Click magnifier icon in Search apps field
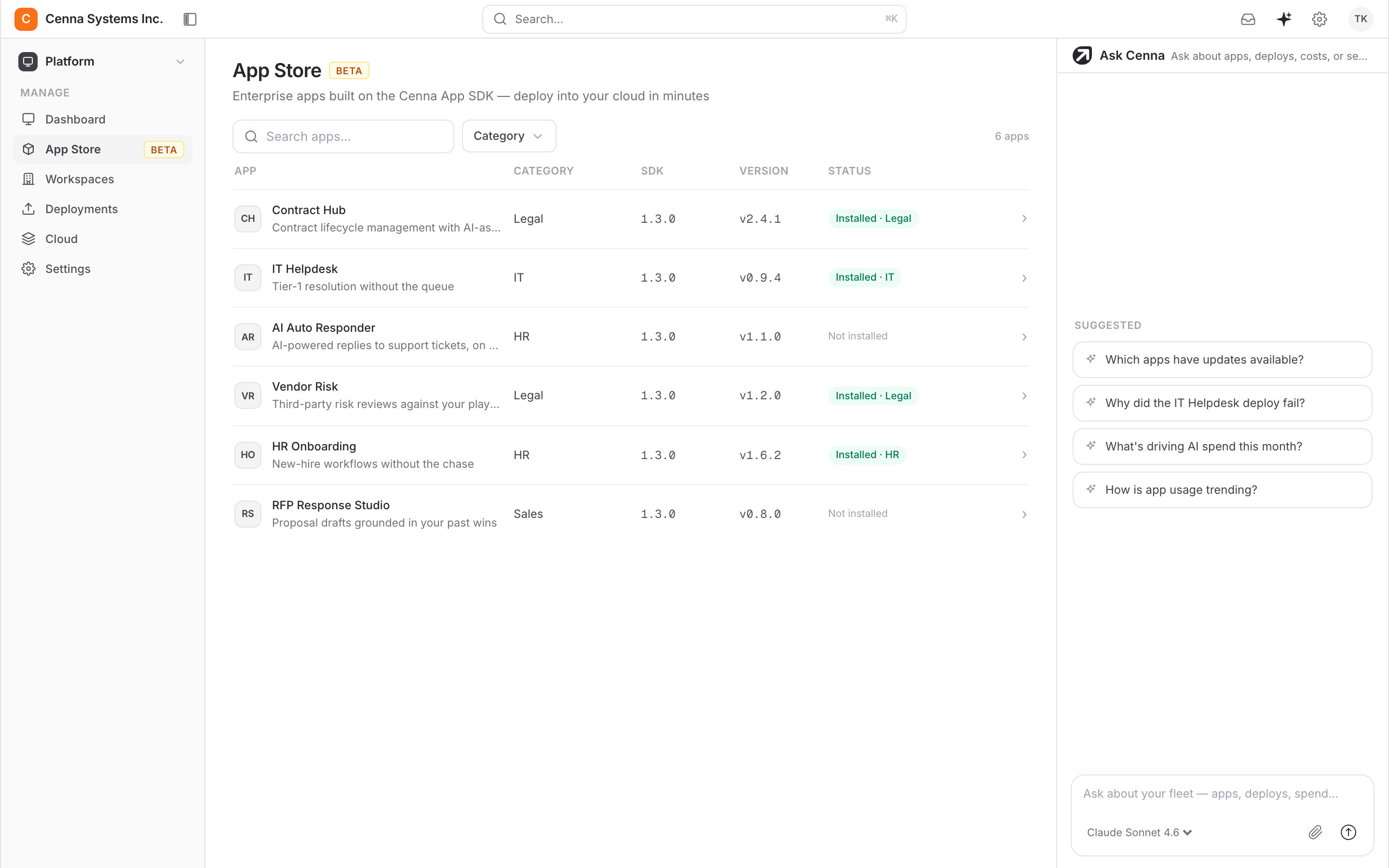The image size is (1389, 868). click(x=251, y=136)
